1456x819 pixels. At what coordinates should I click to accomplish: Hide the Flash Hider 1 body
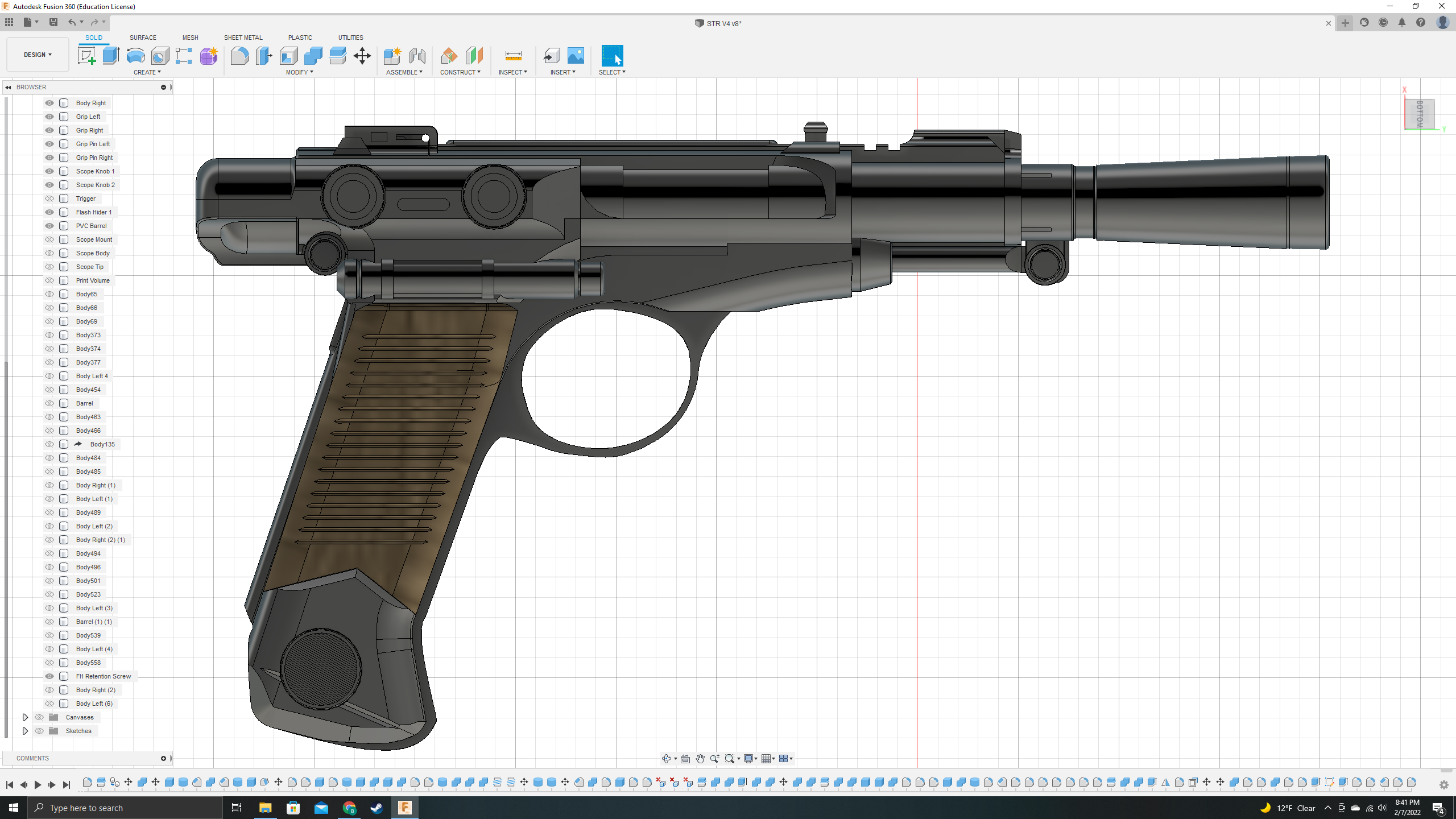[x=49, y=212]
